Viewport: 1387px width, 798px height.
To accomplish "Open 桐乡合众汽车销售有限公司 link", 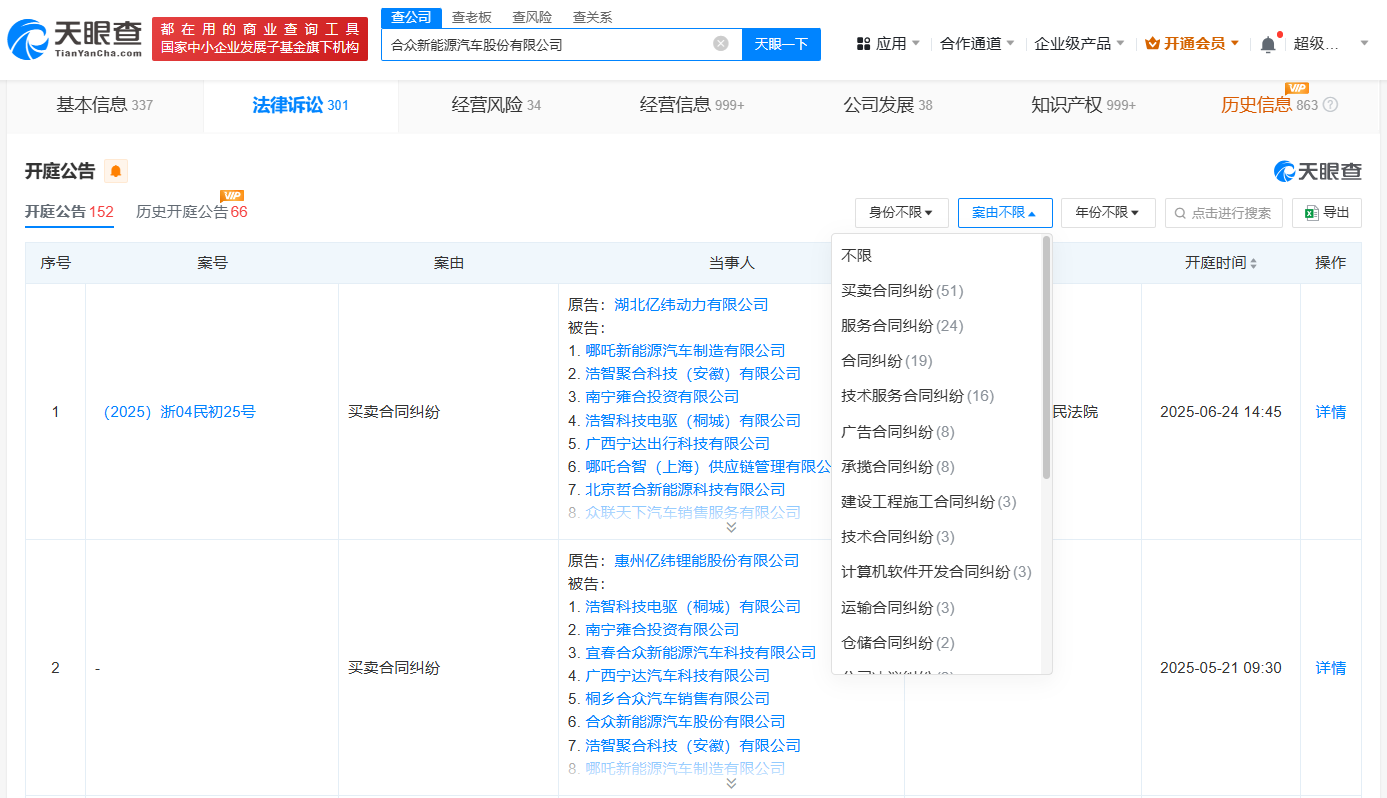I will 678,699.
